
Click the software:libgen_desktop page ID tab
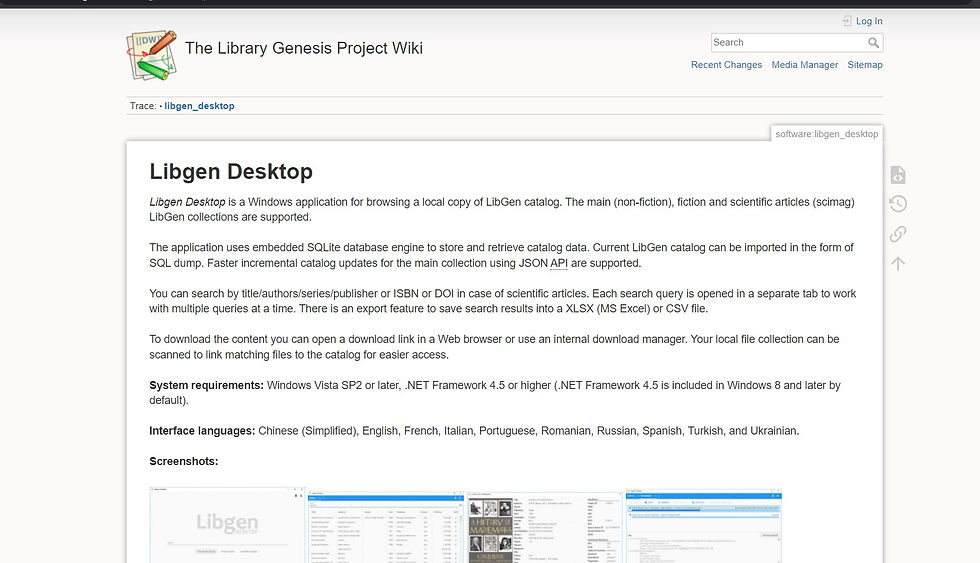pyautogui.click(x=826, y=134)
